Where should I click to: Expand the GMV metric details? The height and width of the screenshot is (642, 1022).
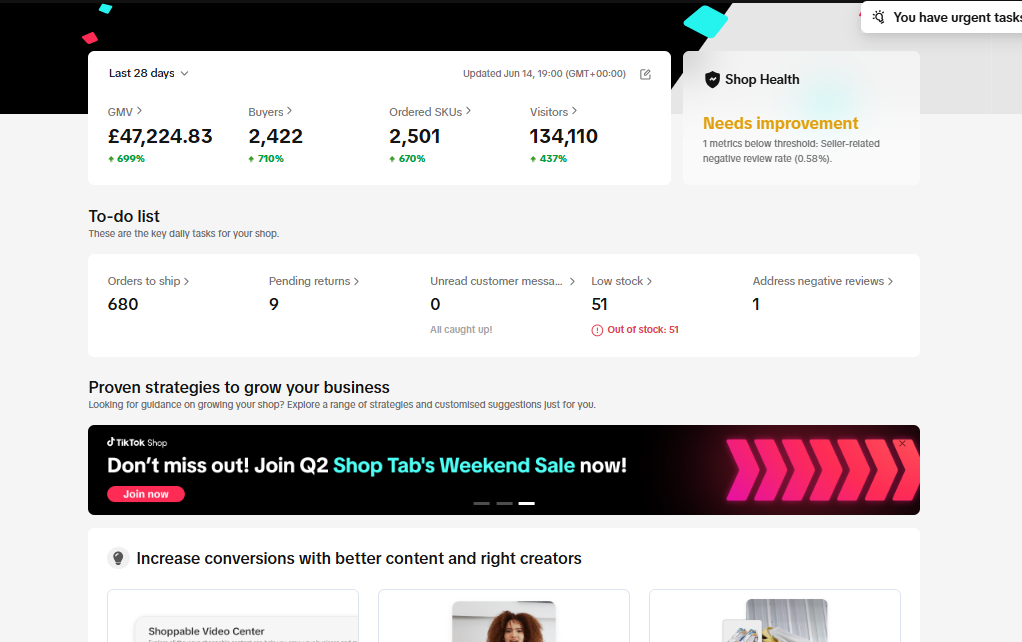(125, 112)
